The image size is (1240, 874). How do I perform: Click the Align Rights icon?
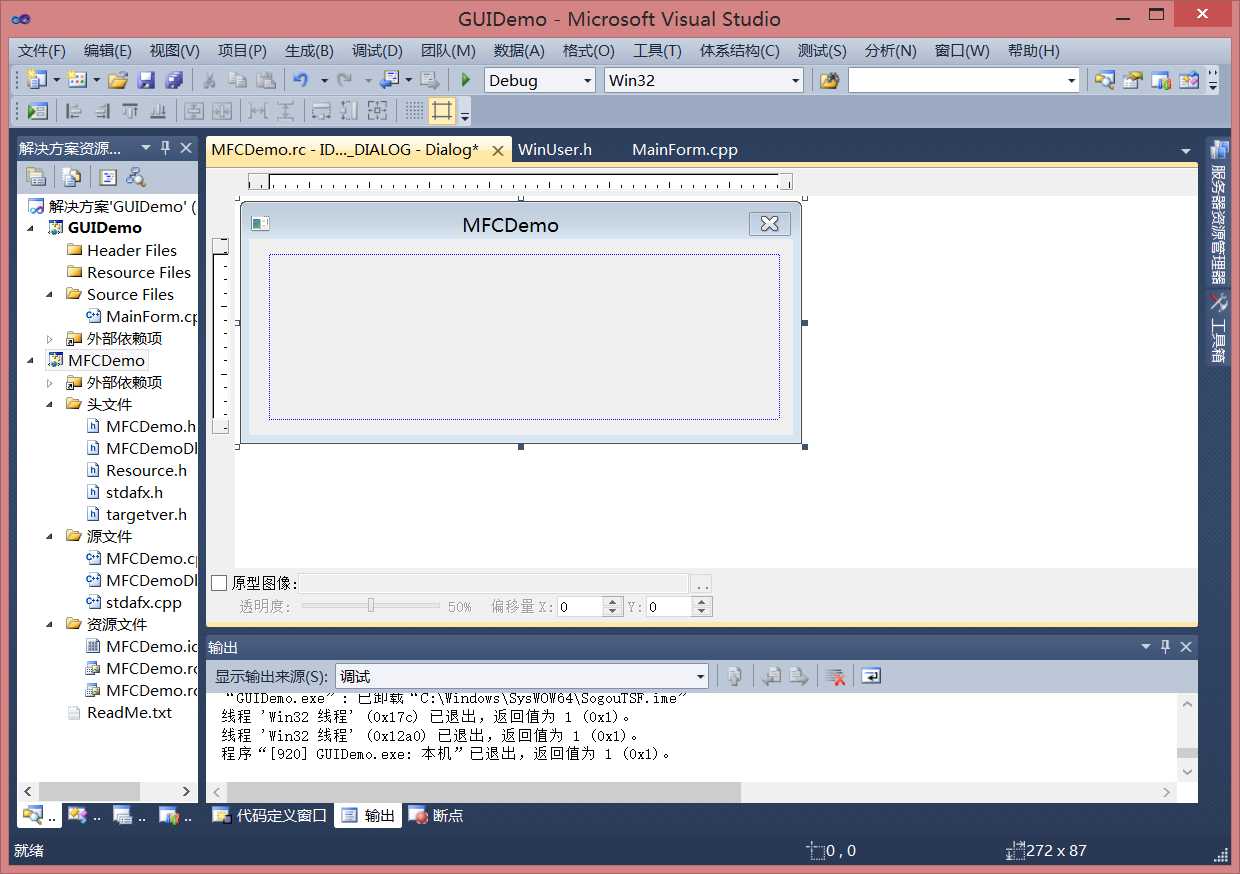102,111
